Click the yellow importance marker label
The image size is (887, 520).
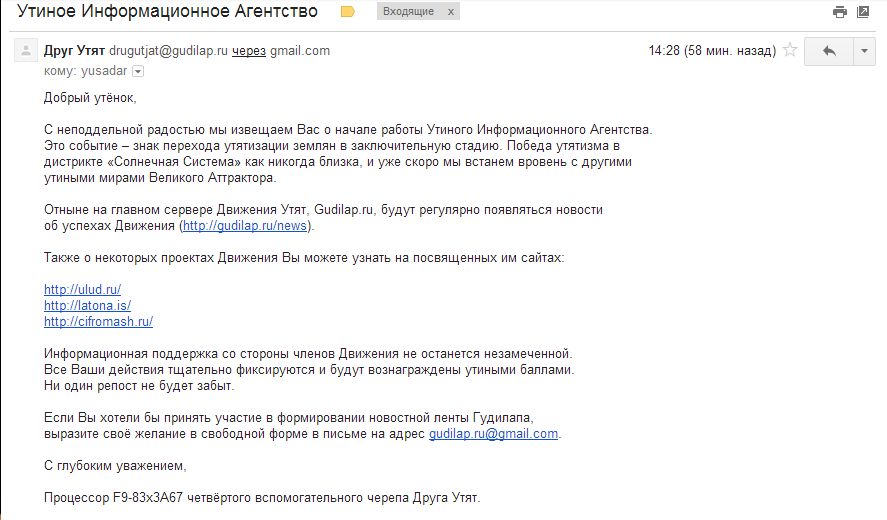(348, 12)
